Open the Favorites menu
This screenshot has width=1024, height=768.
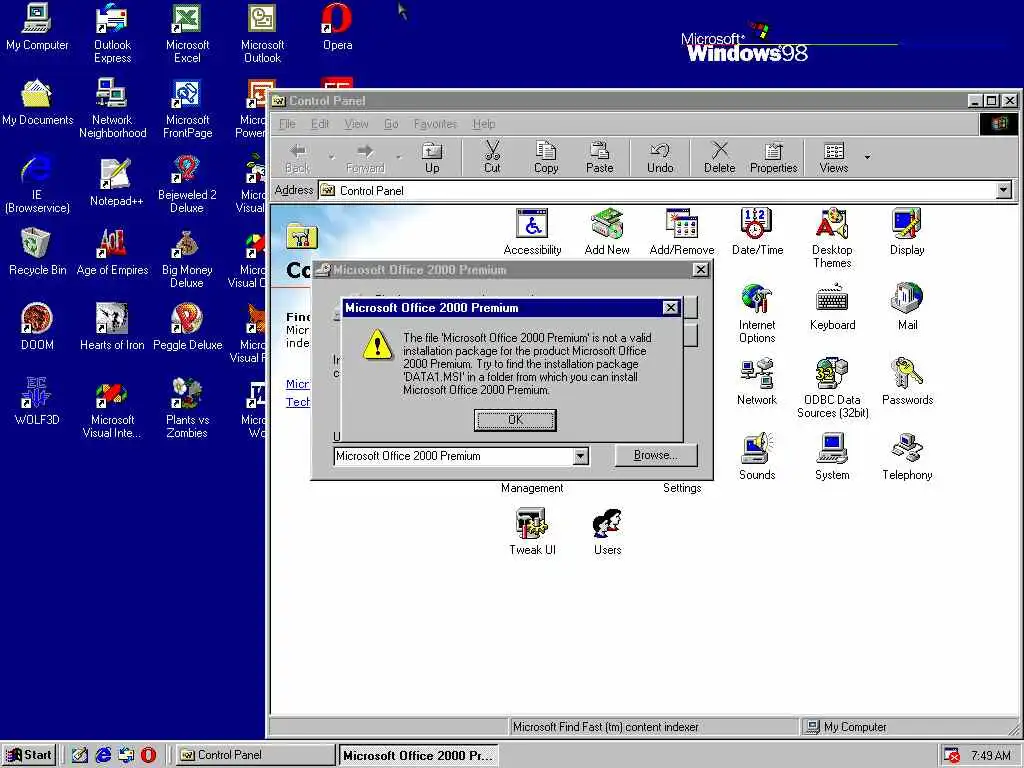click(435, 123)
